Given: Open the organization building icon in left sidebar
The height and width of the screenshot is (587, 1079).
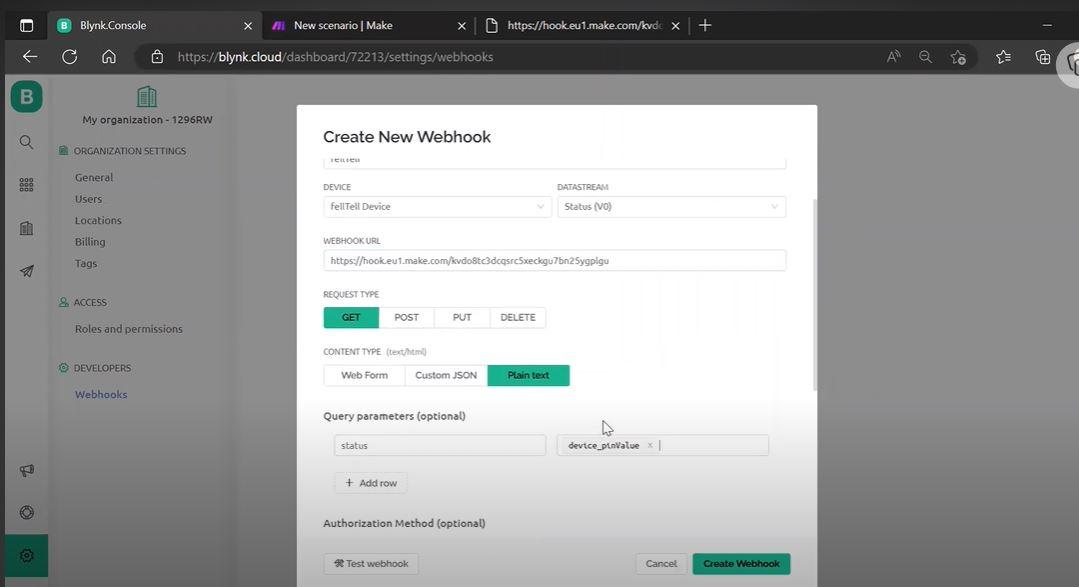Looking at the screenshot, I should pos(26,228).
